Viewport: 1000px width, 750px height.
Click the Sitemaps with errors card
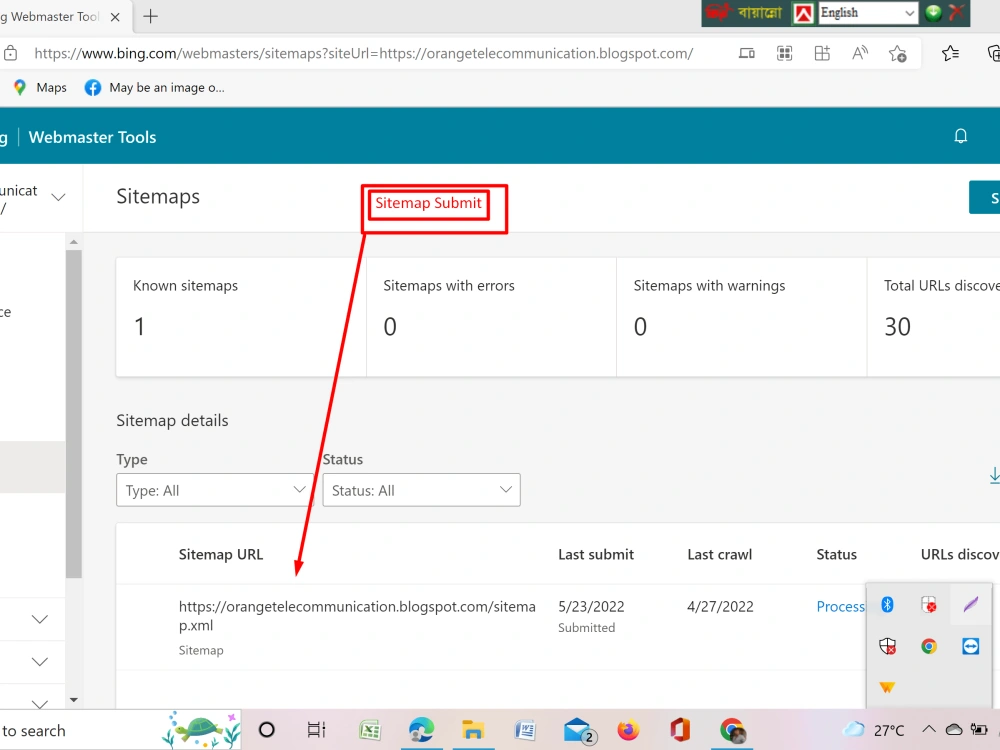tap(492, 317)
